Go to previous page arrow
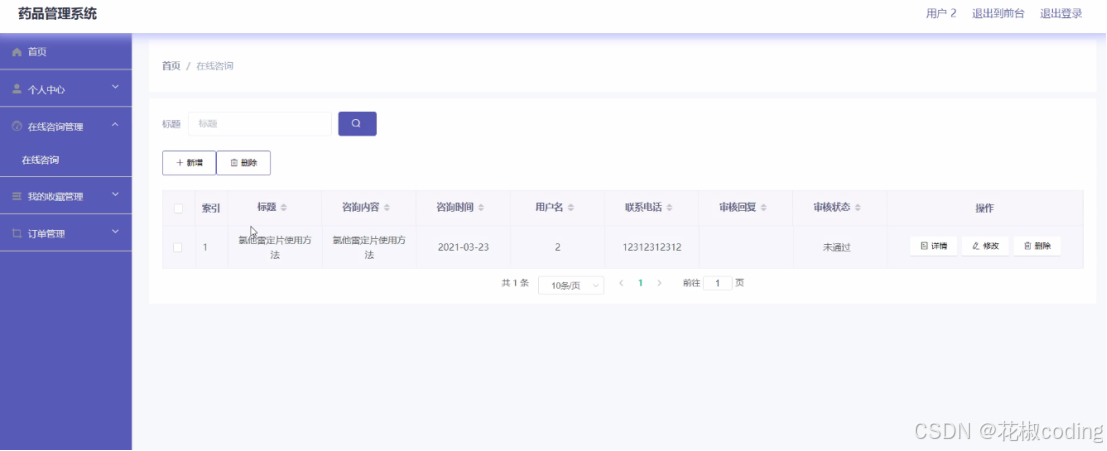 point(621,283)
